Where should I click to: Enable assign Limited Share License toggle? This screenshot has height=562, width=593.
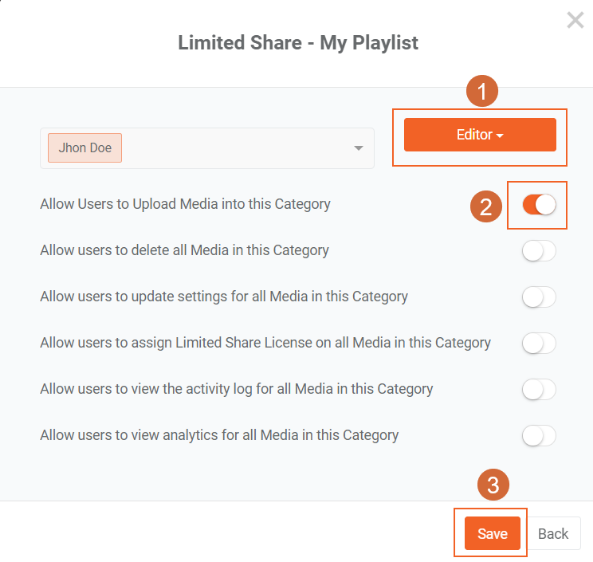pos(539,343)
